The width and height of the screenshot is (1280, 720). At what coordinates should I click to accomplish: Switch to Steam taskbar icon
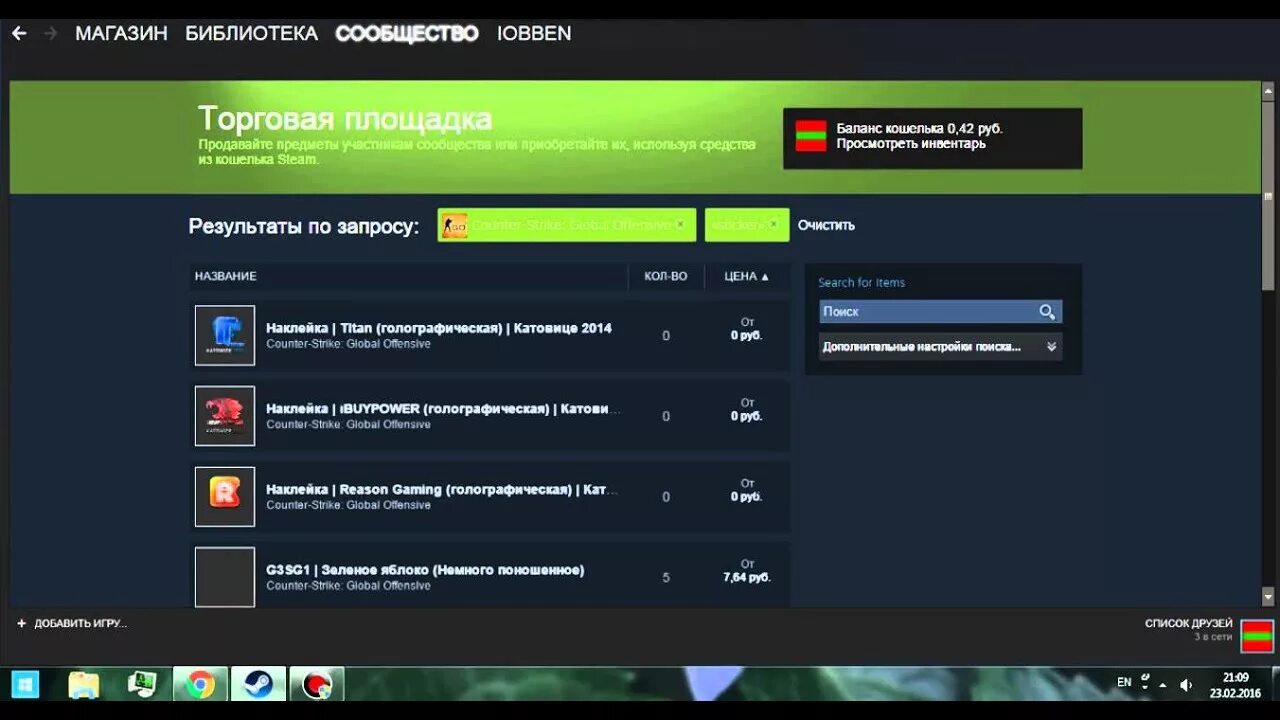[258, 684]
